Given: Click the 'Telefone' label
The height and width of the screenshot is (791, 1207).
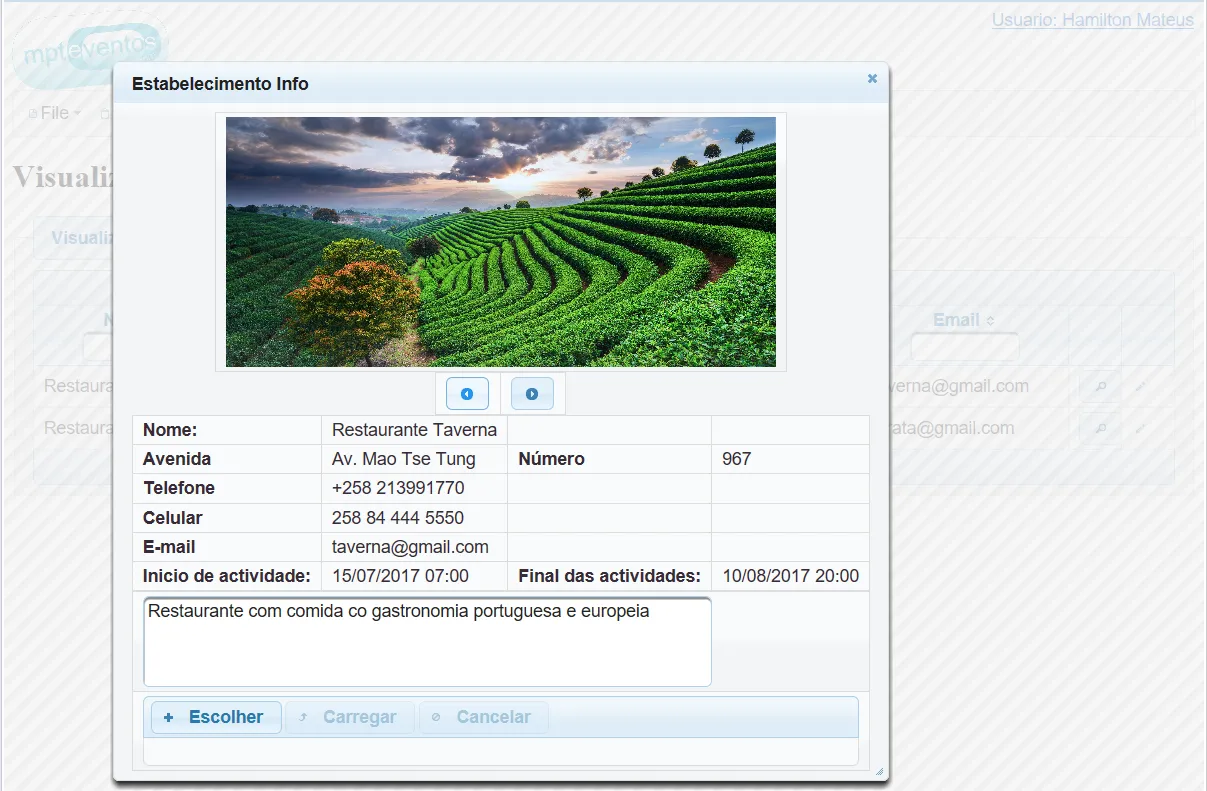Looking at the screenshot, I should tap(179, 488).
